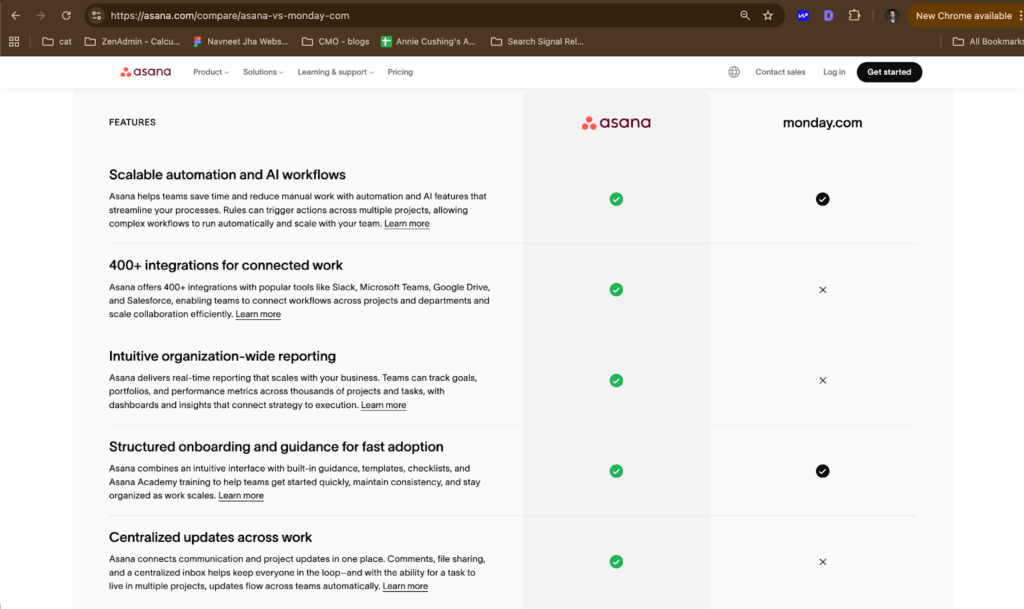Click the zoom magnifier icon in address bar

tap(745, 16)
